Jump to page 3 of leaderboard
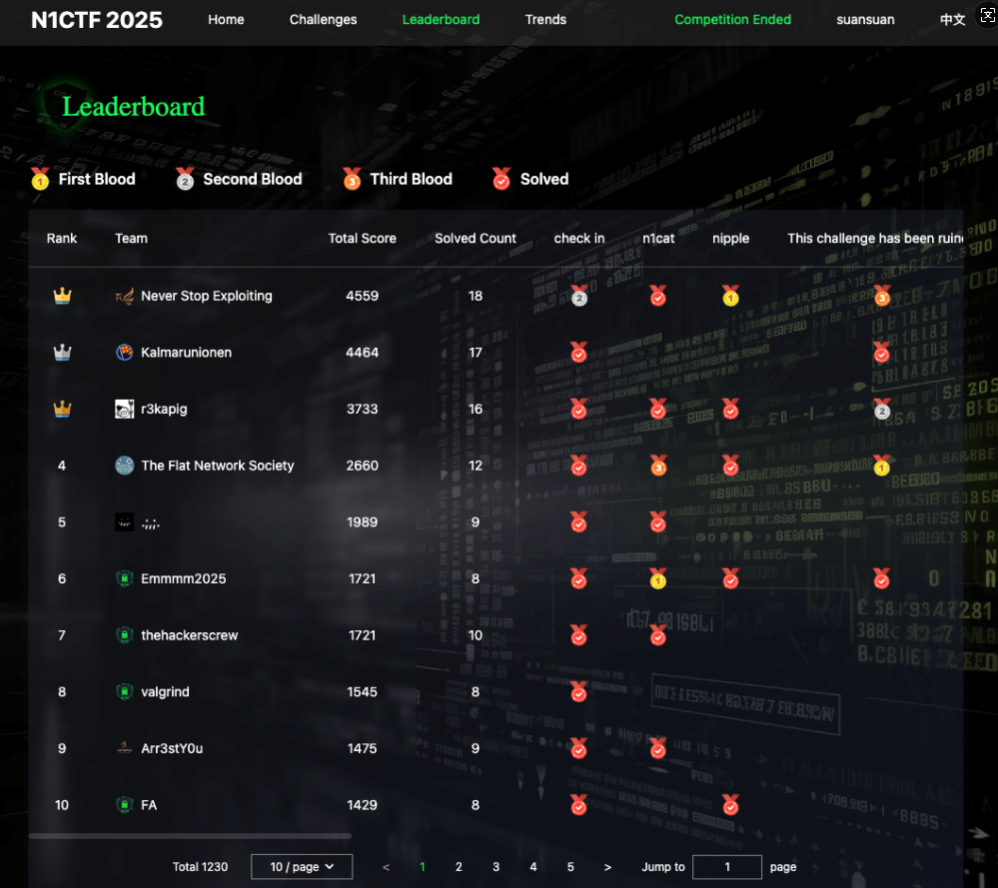 pyautogui.click(x=496, y=867)
